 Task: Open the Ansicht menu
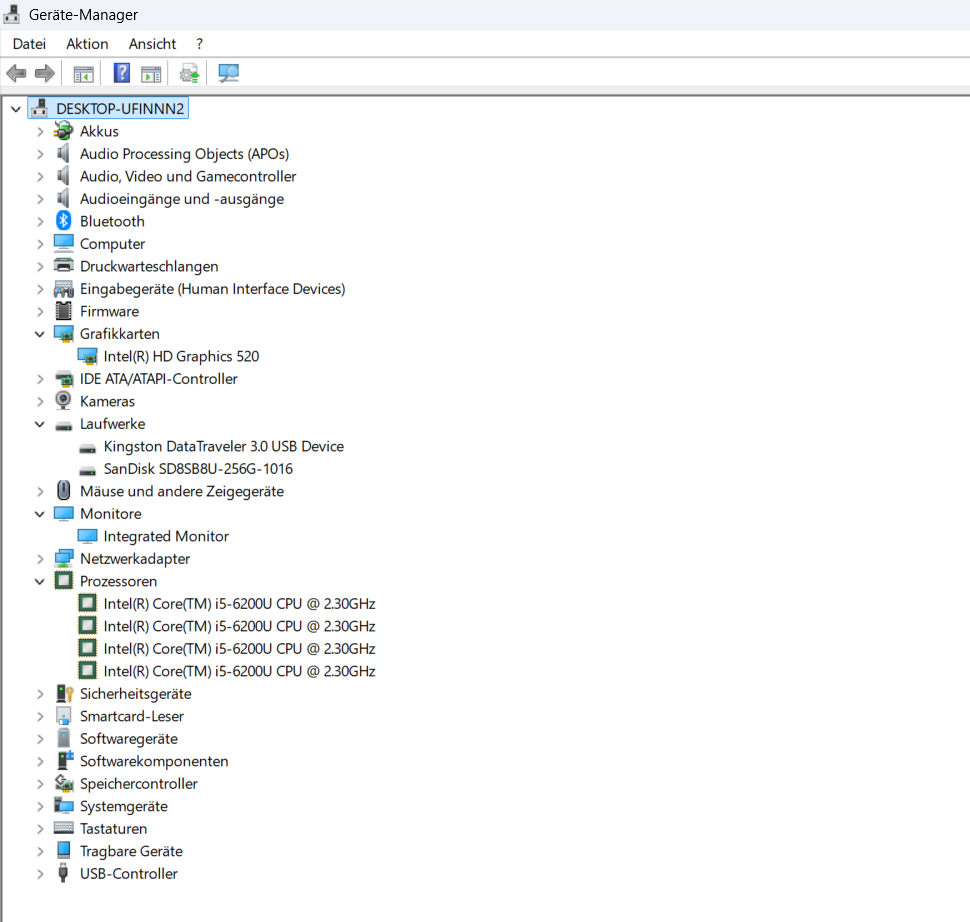pos(152,44)
